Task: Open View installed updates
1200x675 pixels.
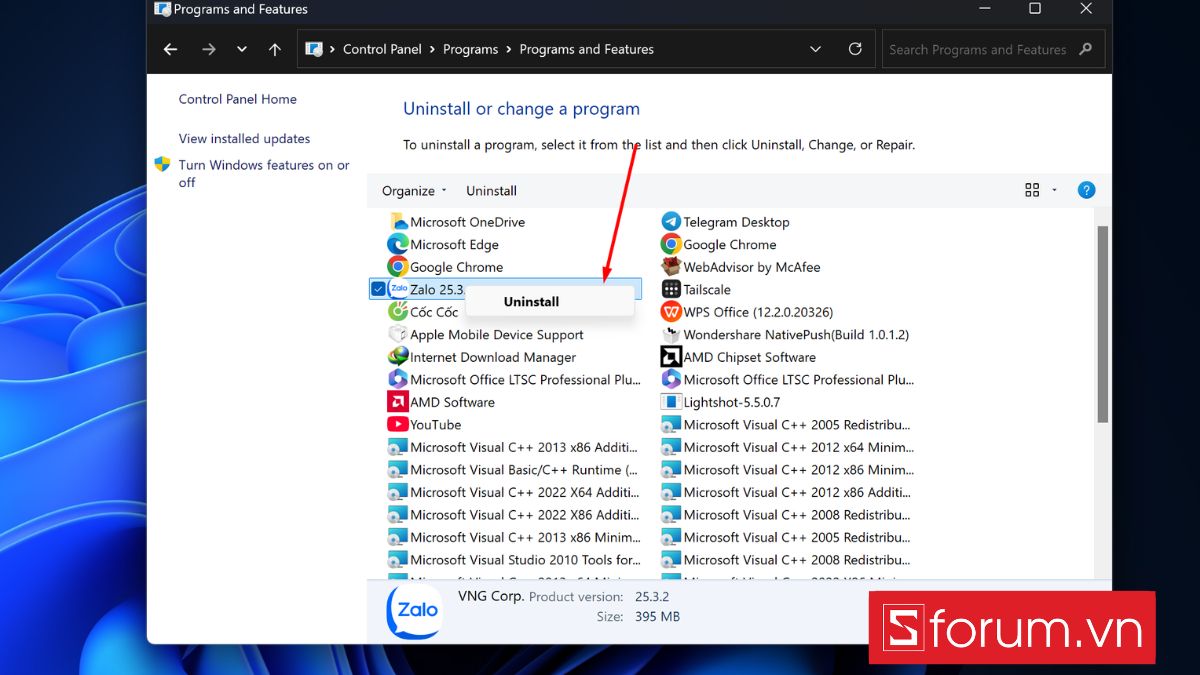Action: pyautogui.click(x=244, y=139)
